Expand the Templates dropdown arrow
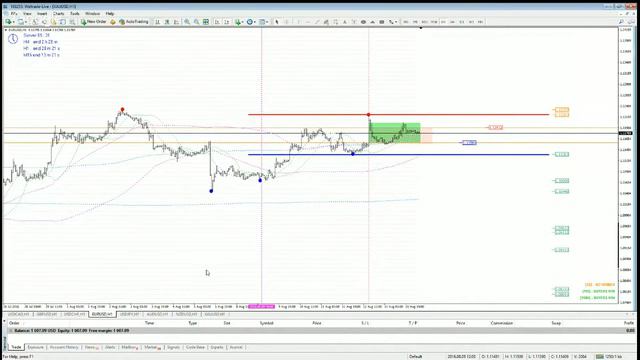 pos(267,22)
